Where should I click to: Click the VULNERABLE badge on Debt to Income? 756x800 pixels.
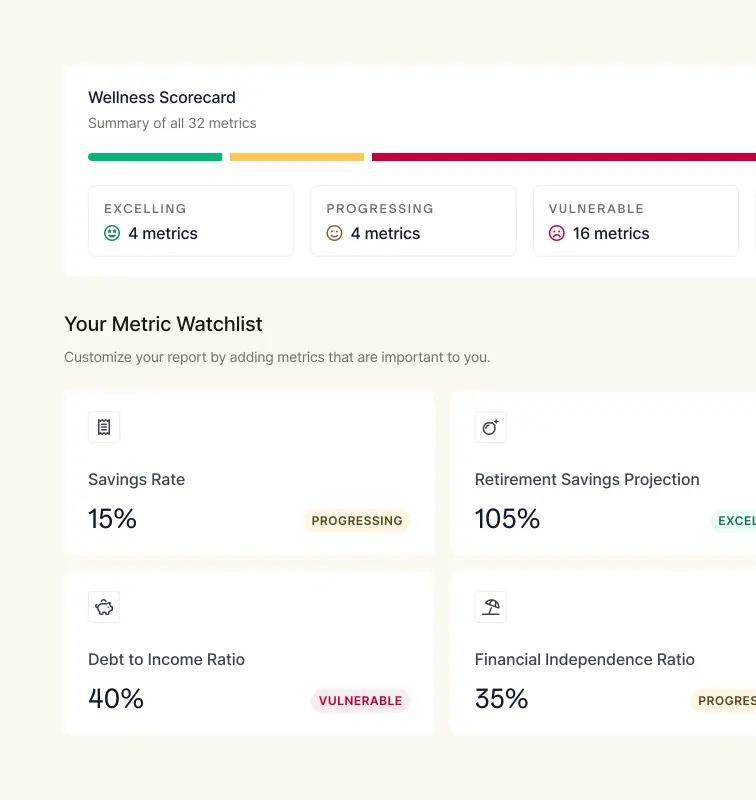(360, 701)
